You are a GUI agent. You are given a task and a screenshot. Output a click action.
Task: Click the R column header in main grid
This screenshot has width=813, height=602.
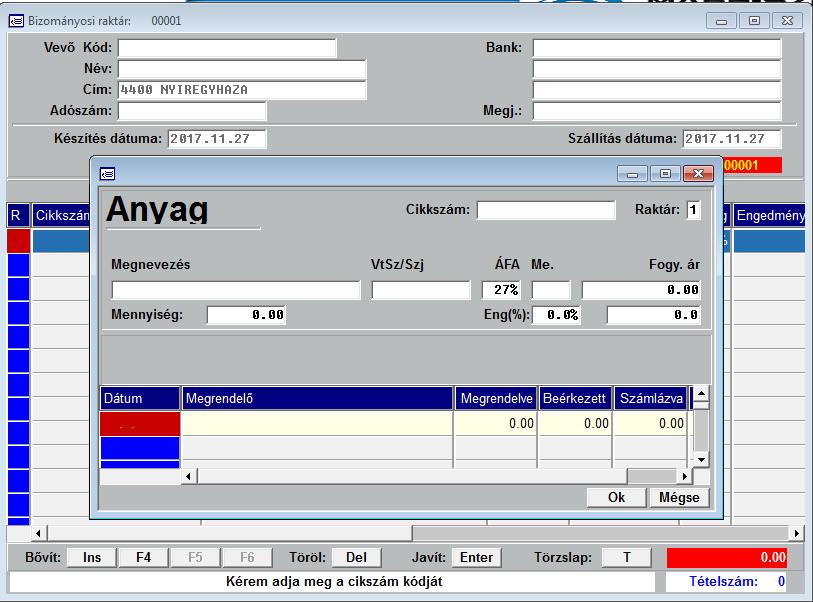pyautogui.click(x=18, y=216)
